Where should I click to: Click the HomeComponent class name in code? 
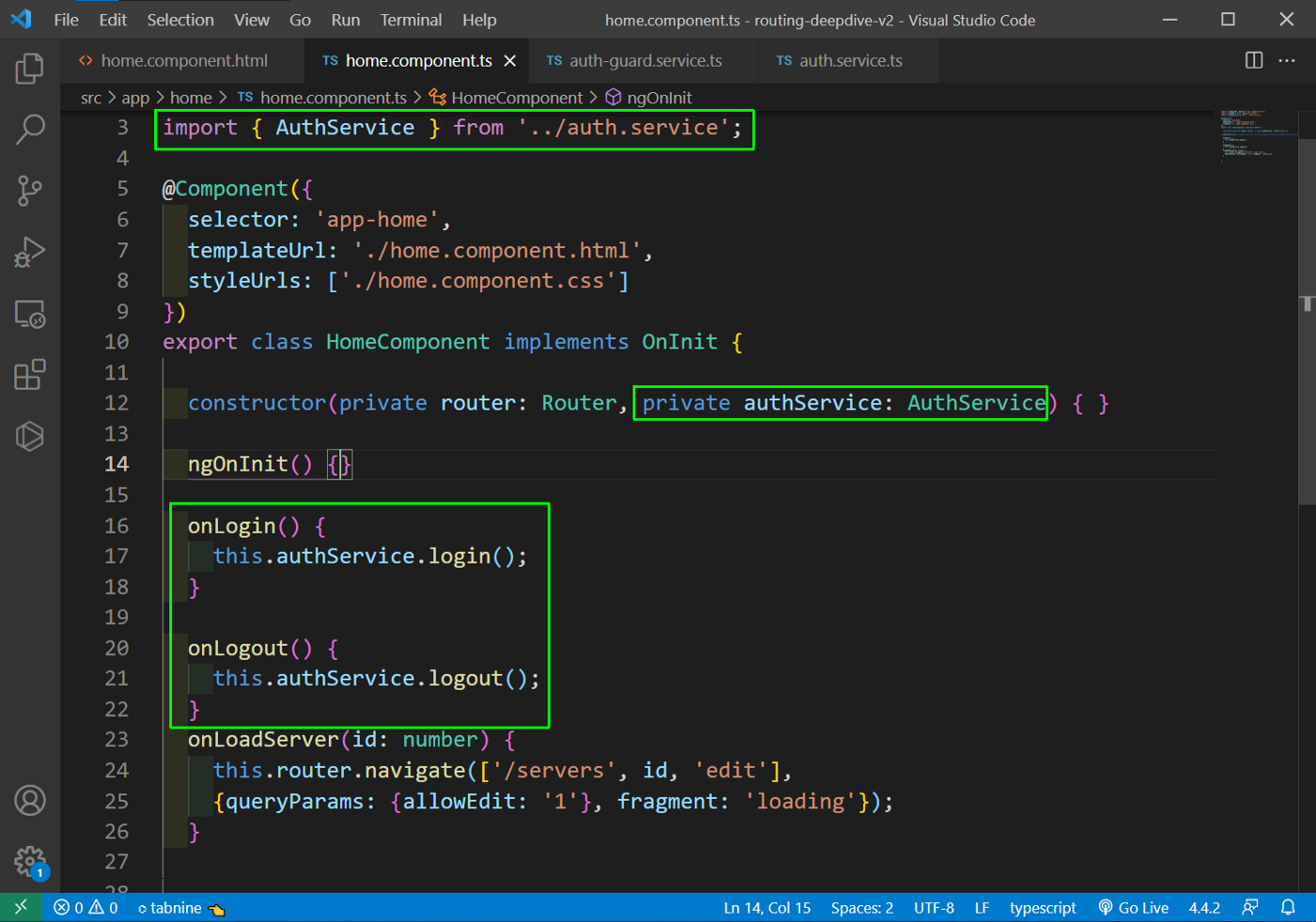coord(407,342)
